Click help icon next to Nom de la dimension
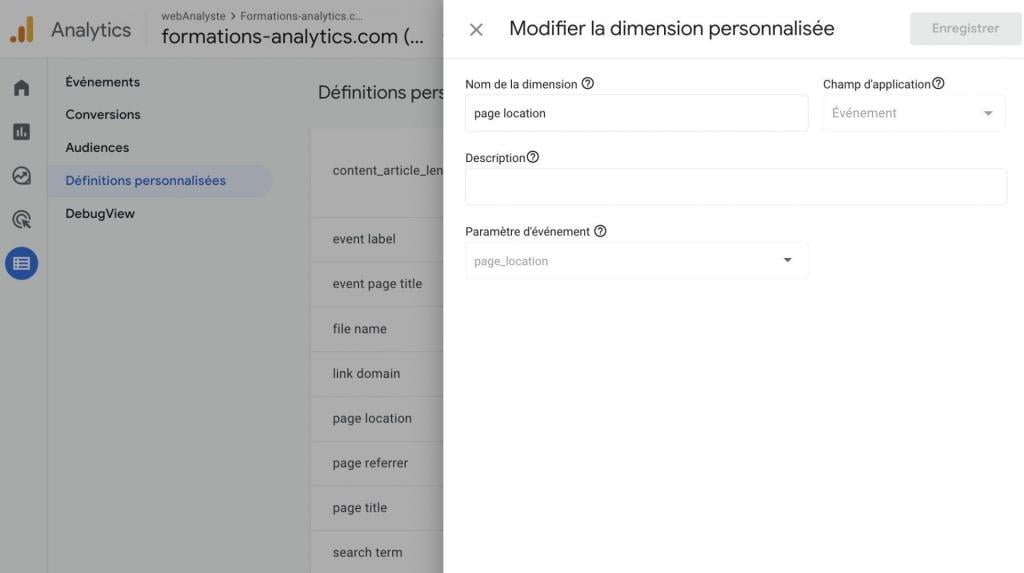1024x573 pixels. (588, 84)
